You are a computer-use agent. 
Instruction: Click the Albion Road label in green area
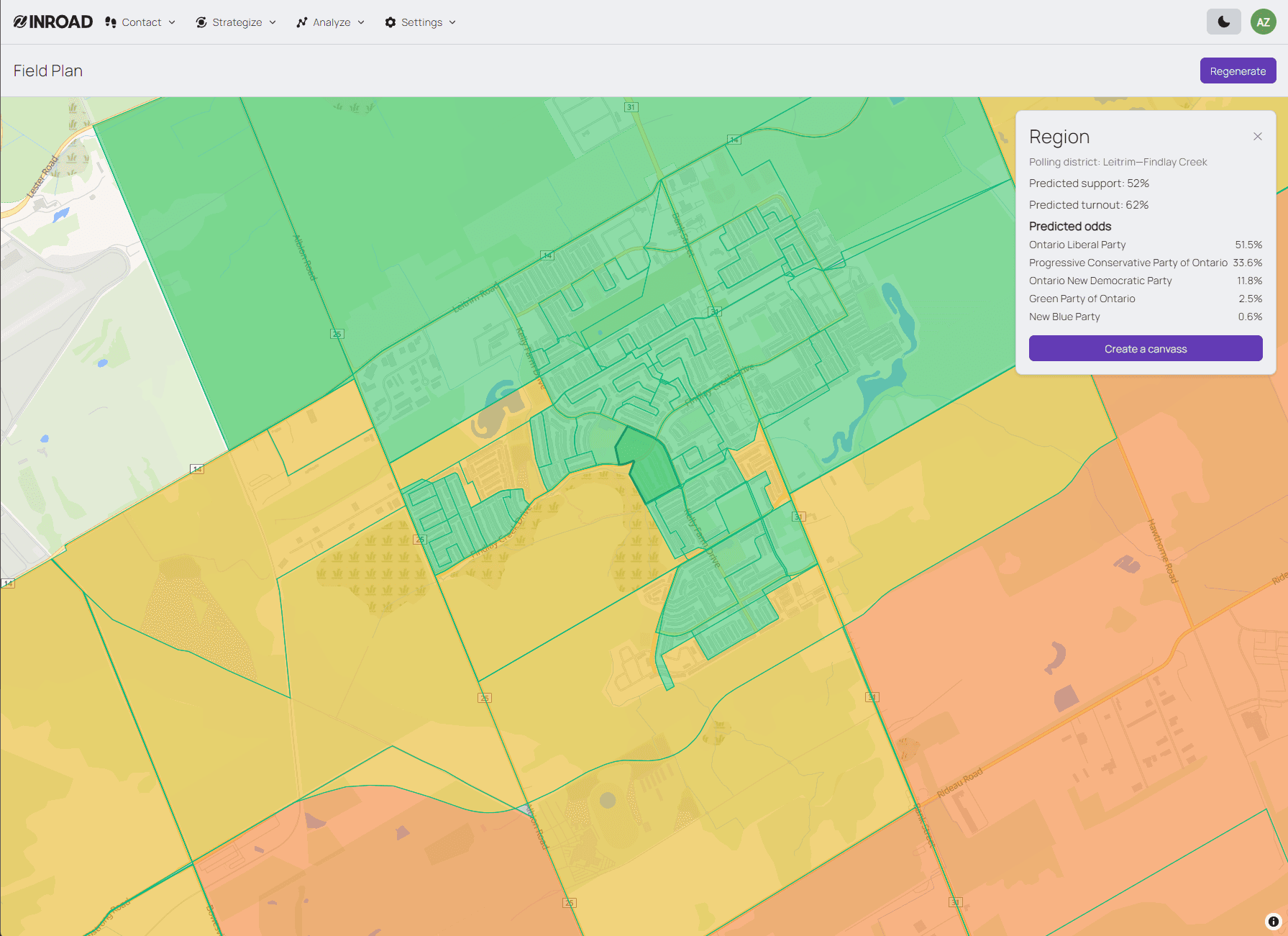click(304, 257)
